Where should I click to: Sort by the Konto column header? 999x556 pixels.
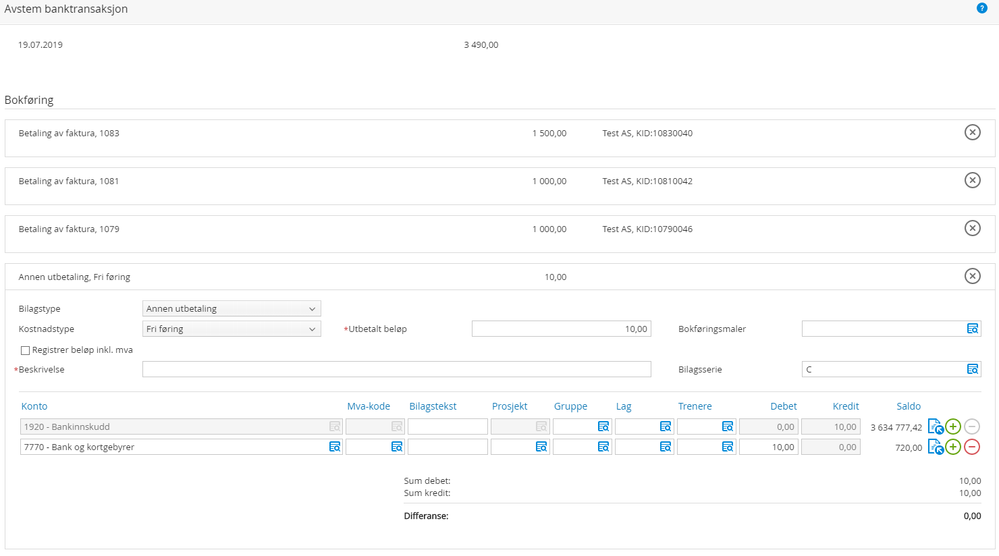coord(34,406)
